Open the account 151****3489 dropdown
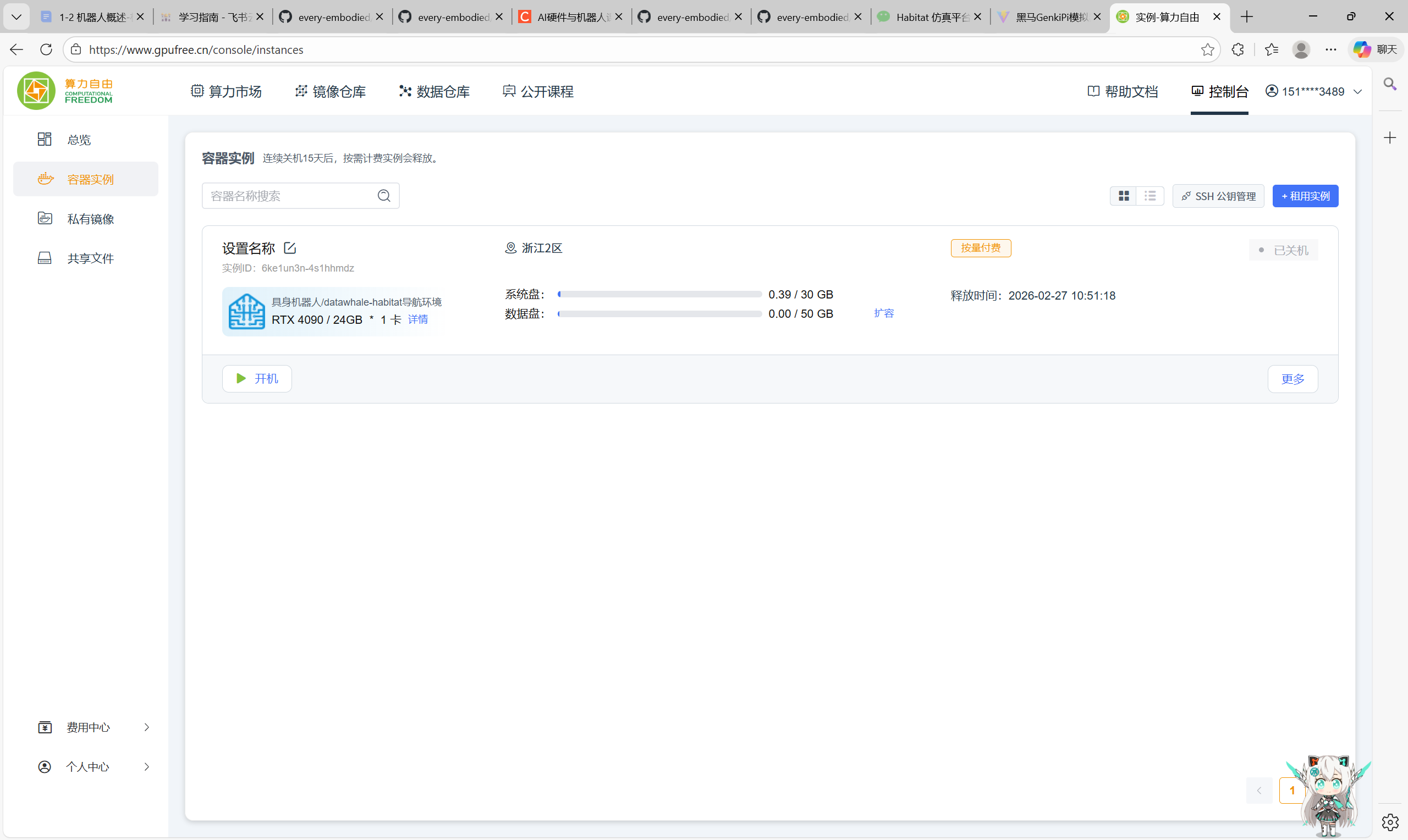The width and height of the screenshot is (1408, 840). pos(1313,92)
